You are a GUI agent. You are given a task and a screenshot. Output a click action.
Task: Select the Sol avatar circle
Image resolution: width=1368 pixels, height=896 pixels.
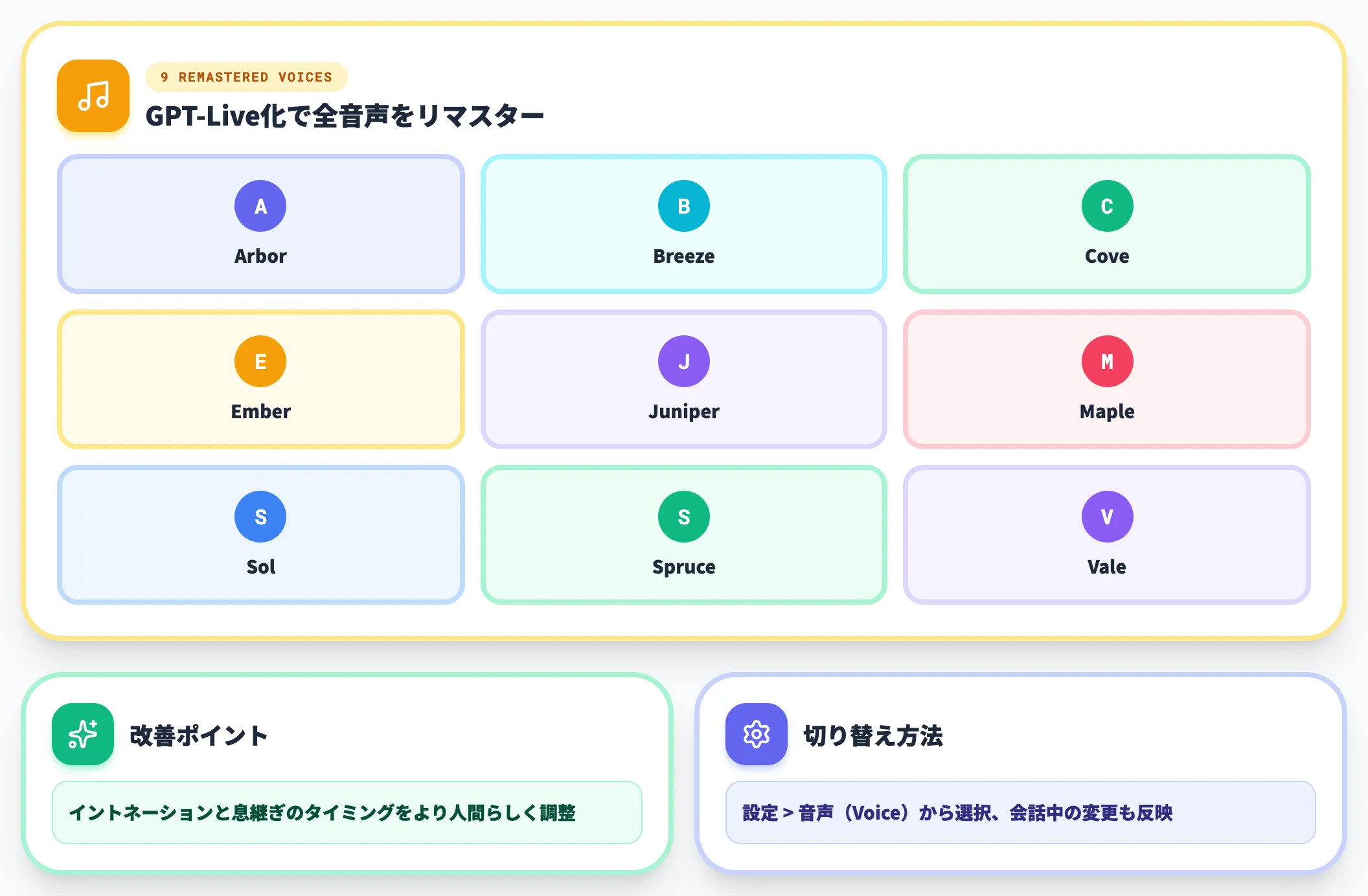[x=260, y=517]
